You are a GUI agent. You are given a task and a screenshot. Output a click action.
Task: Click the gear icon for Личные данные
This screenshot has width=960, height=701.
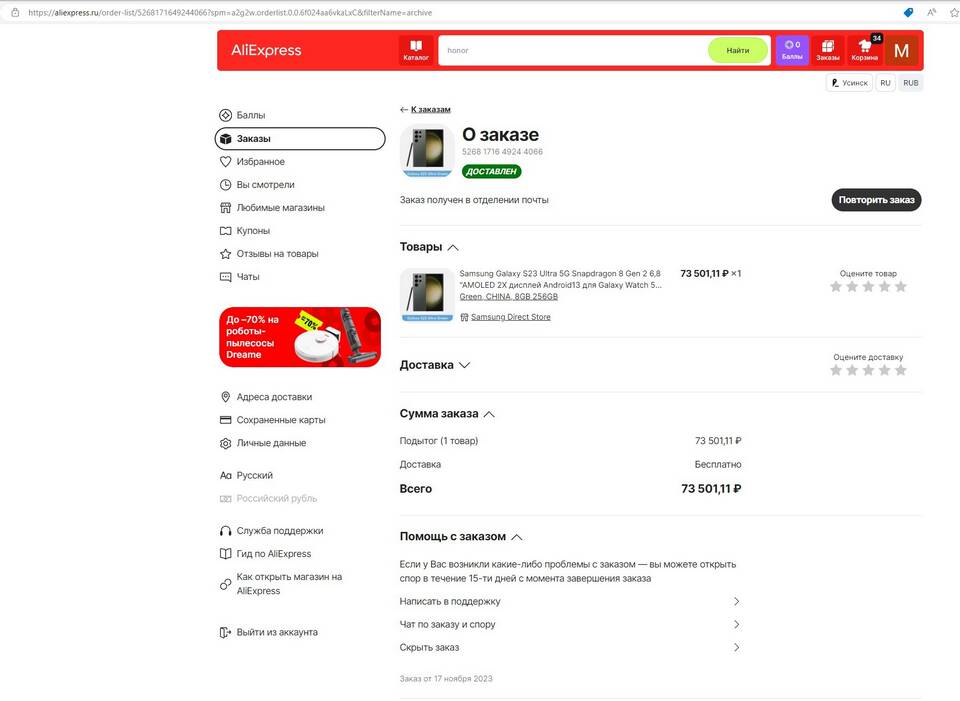tap(225, 443)
